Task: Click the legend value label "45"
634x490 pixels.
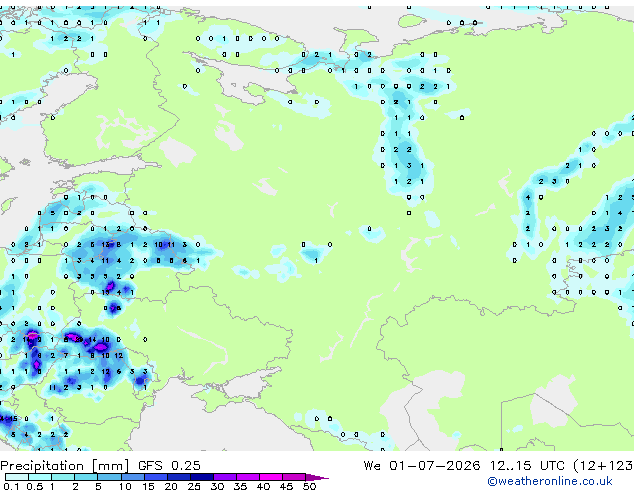Action: pos(286,486)
